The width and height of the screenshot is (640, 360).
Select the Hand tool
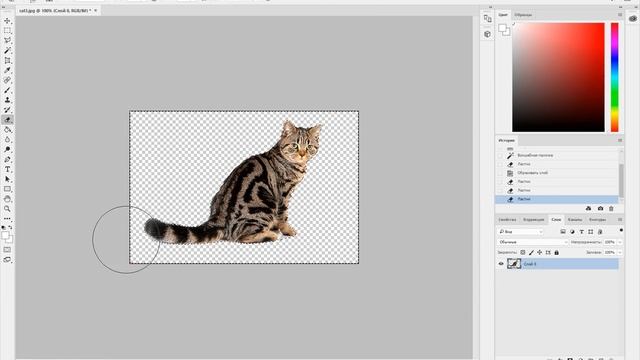coord(7,199)
